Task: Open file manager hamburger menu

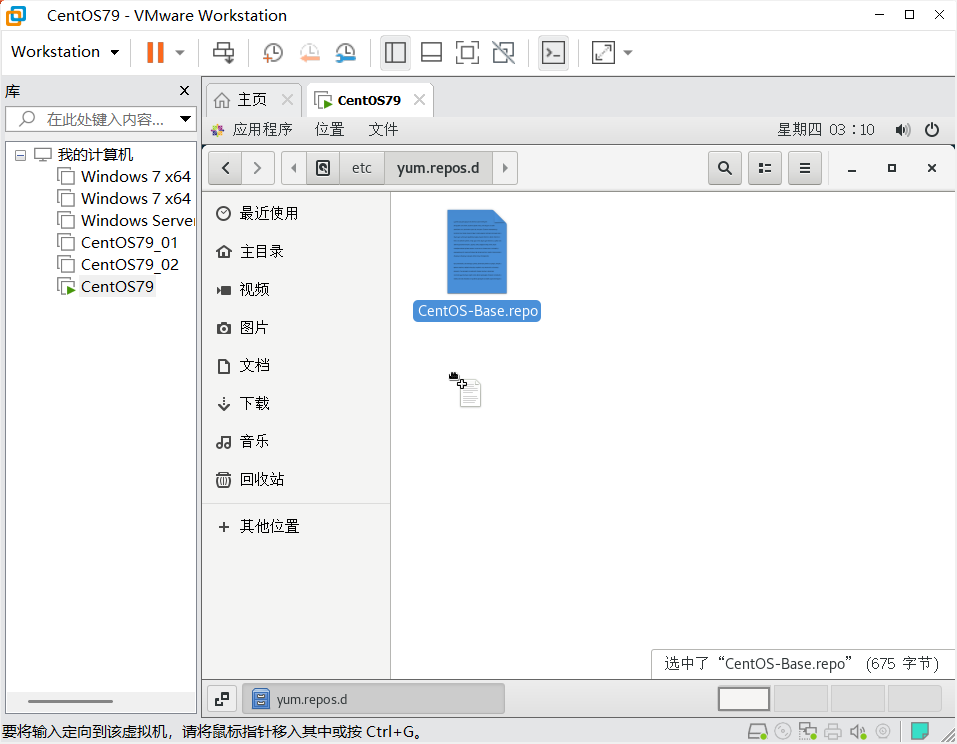Action: pos(805,168)
